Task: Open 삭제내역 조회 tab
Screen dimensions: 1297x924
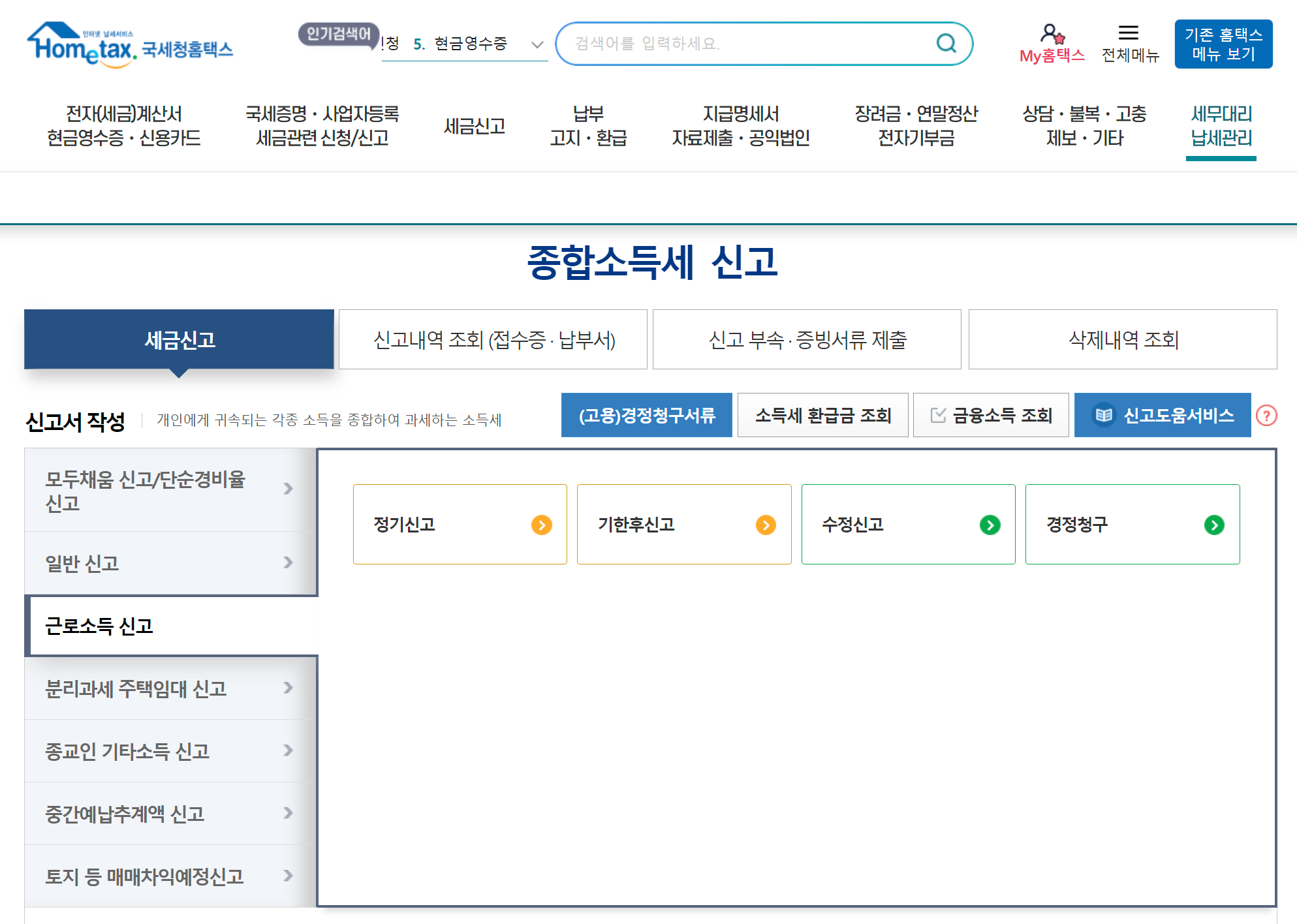Action: (x=1122, y=340)
